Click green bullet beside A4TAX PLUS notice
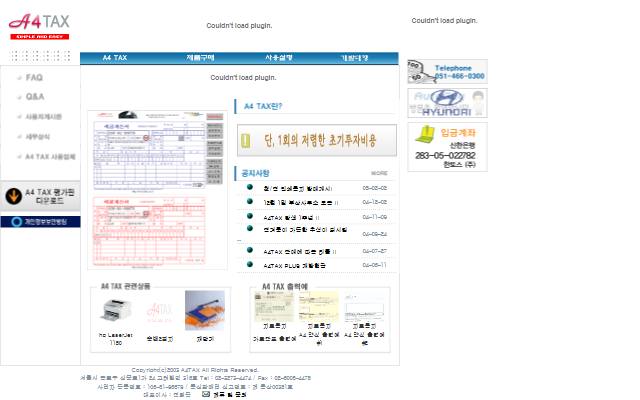The image size is (640, 400). click(250, 264)
